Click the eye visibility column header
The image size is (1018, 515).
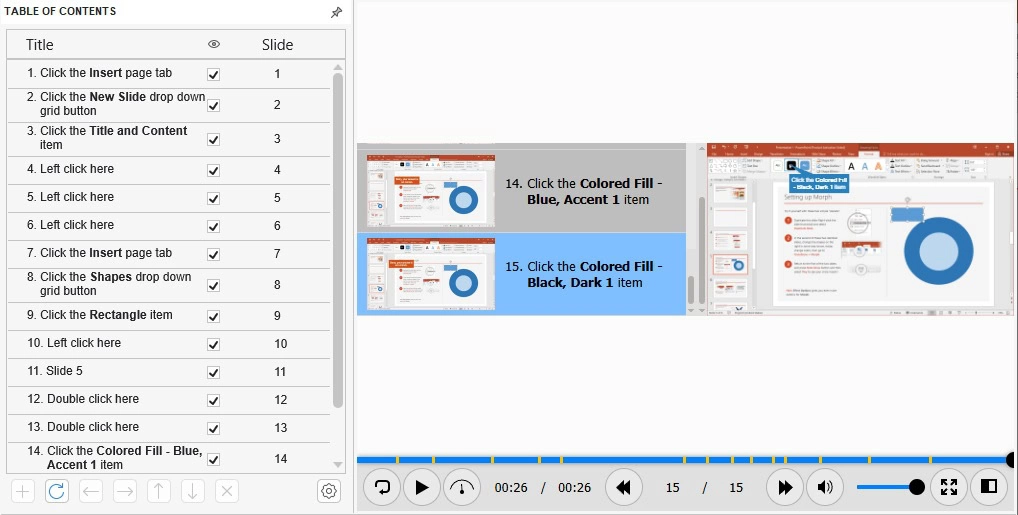point(214,44)
